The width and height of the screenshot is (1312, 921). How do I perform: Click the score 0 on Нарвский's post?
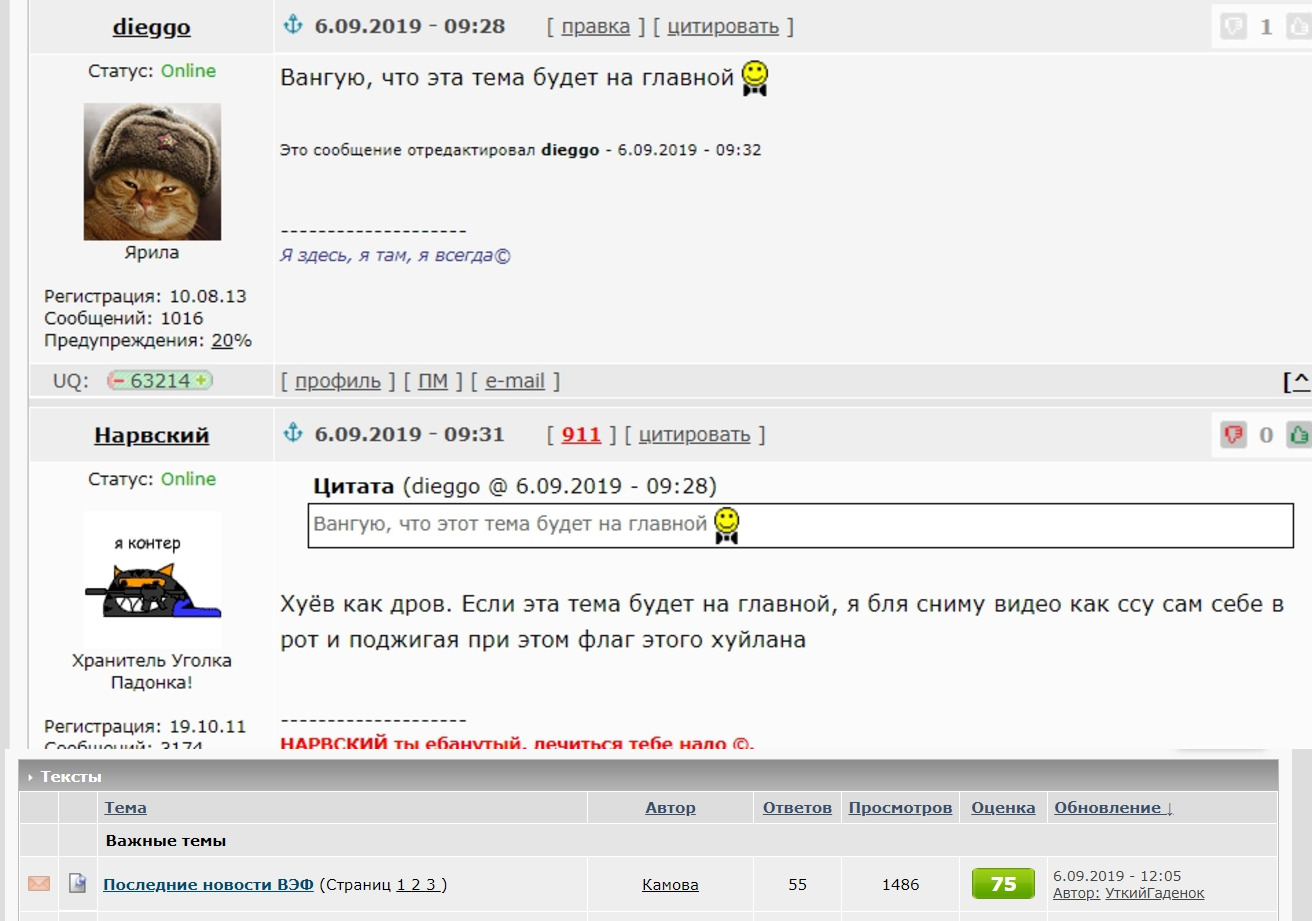tap(1266, 435)
